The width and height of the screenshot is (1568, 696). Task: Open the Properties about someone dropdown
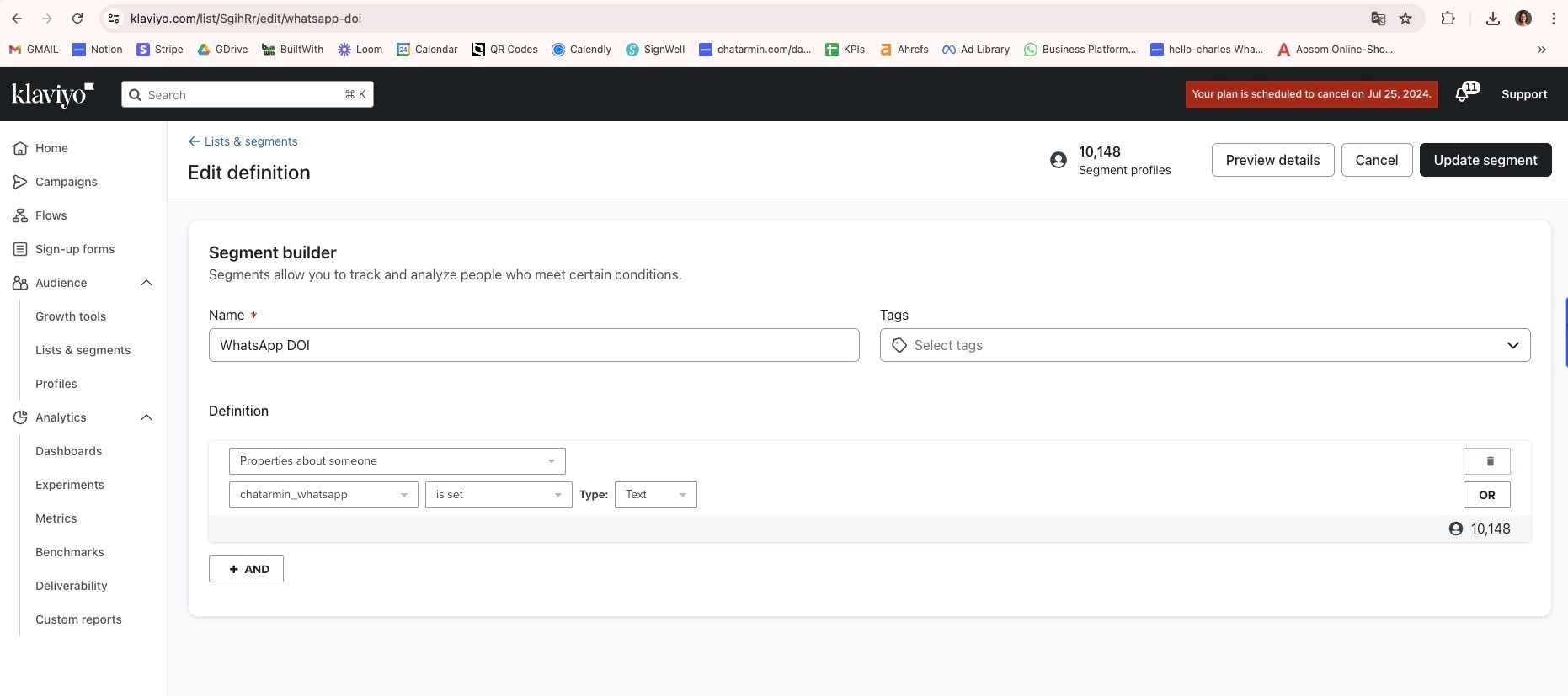click(397, 461)
